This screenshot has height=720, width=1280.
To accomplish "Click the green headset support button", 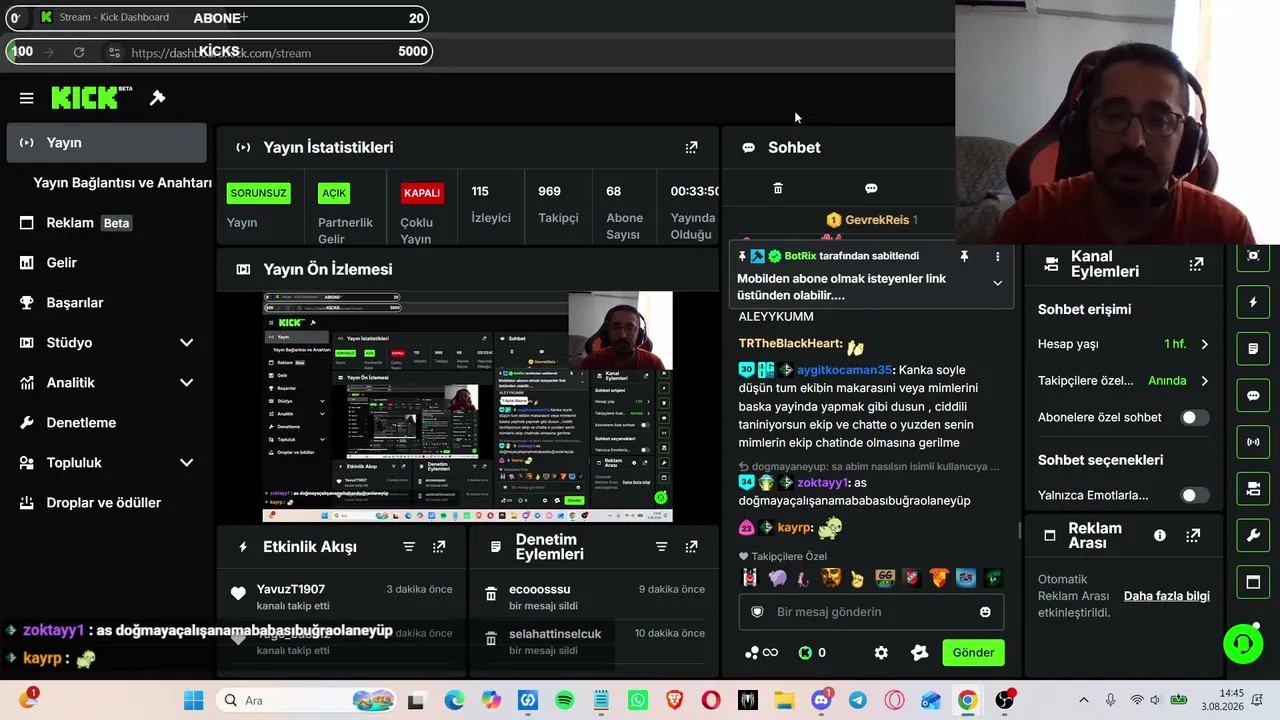I will click(1243, 643).
